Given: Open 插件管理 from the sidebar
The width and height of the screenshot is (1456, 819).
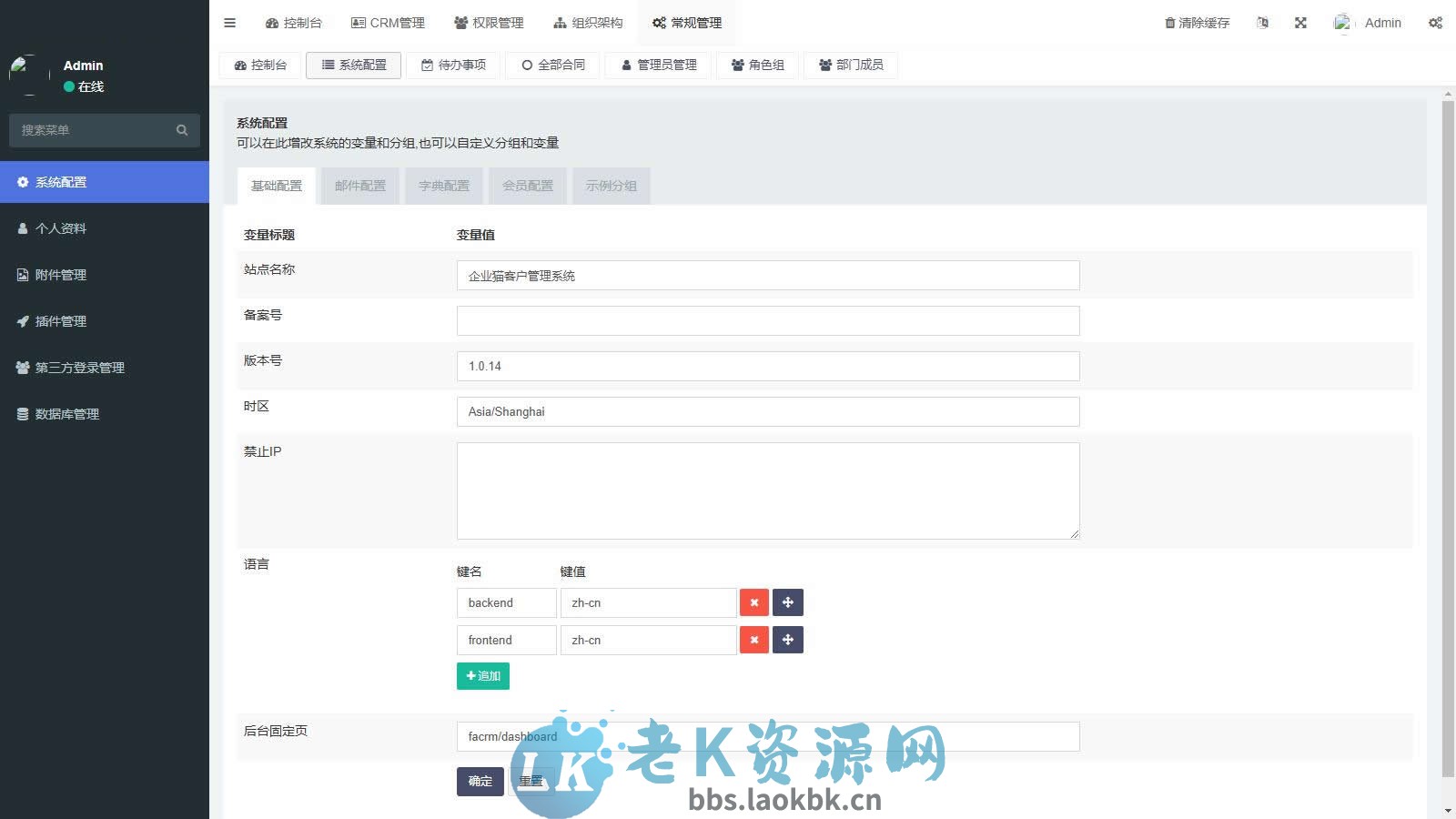Looking at the screenshot, I should 60,320.
